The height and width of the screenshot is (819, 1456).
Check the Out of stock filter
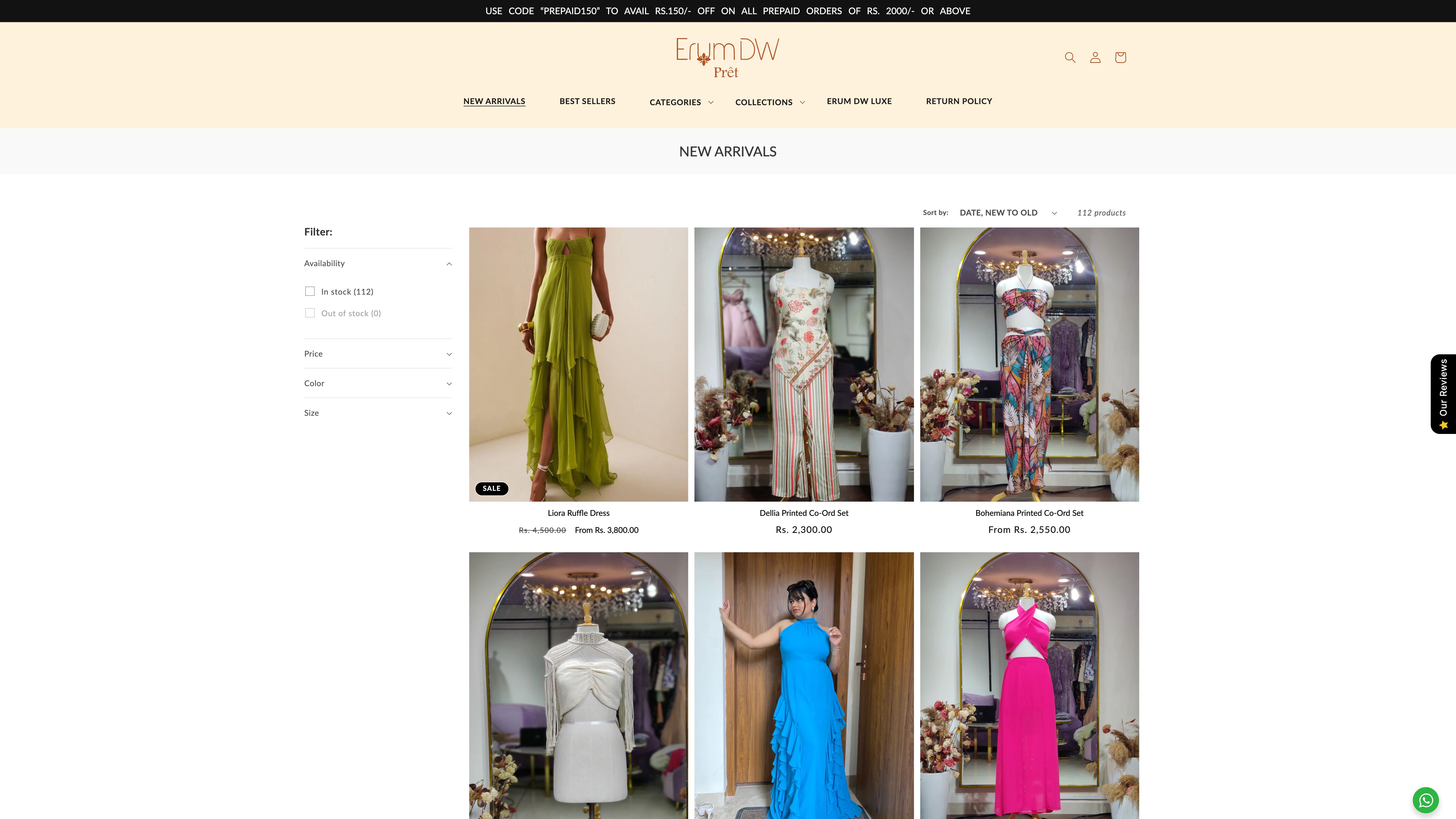point(310,313)
